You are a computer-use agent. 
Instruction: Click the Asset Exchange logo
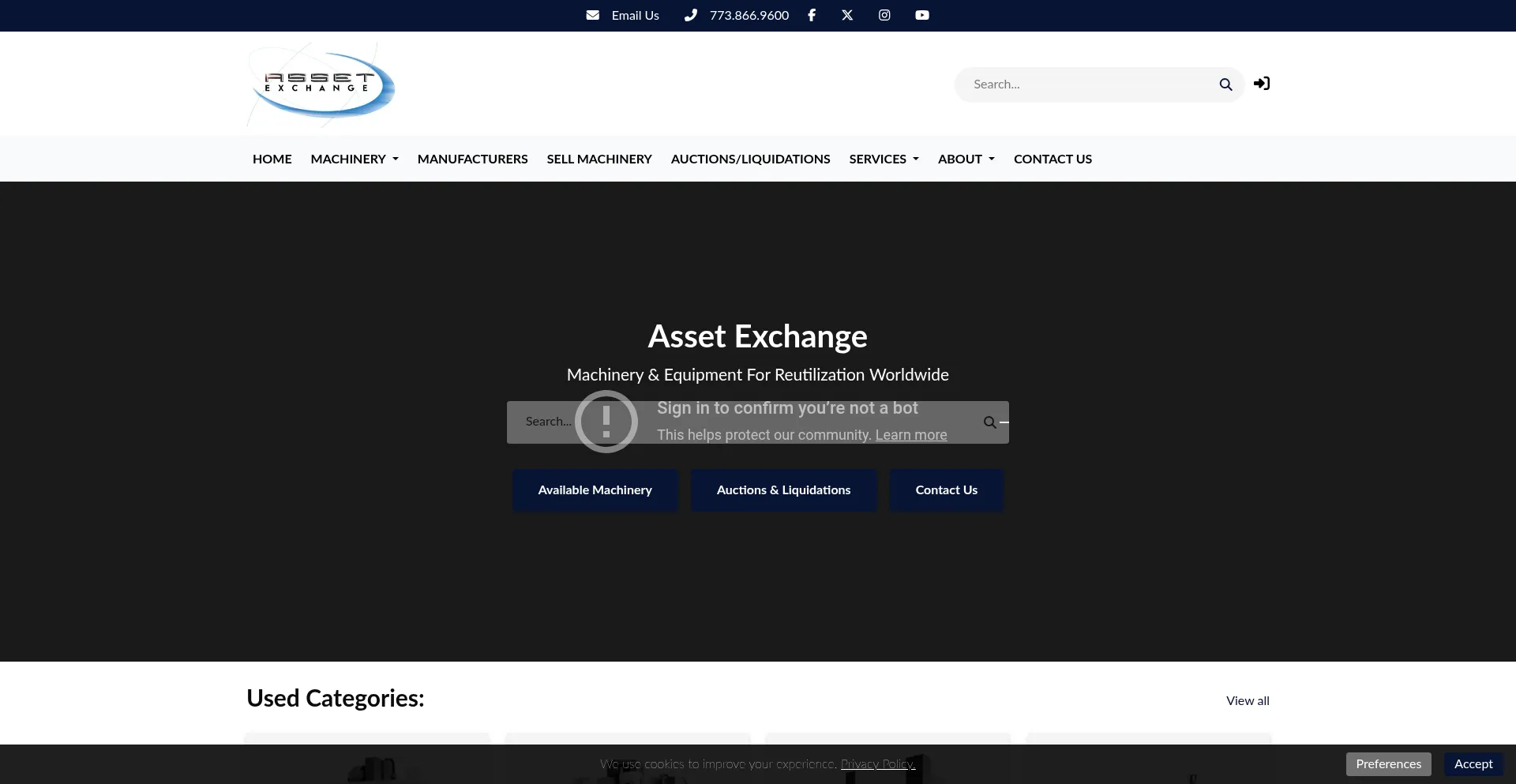point(321,84)
